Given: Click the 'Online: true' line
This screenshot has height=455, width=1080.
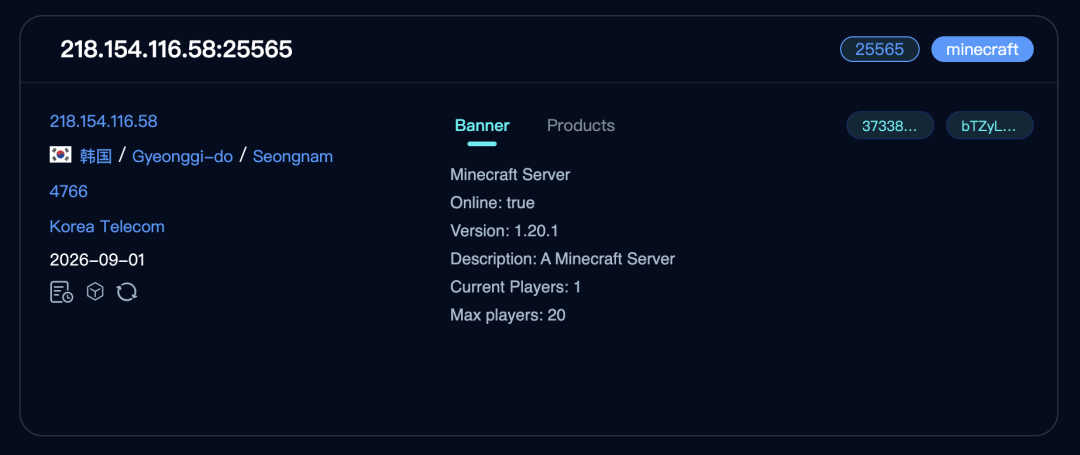Looking at the screenshot, I should (x=492, y=203).
